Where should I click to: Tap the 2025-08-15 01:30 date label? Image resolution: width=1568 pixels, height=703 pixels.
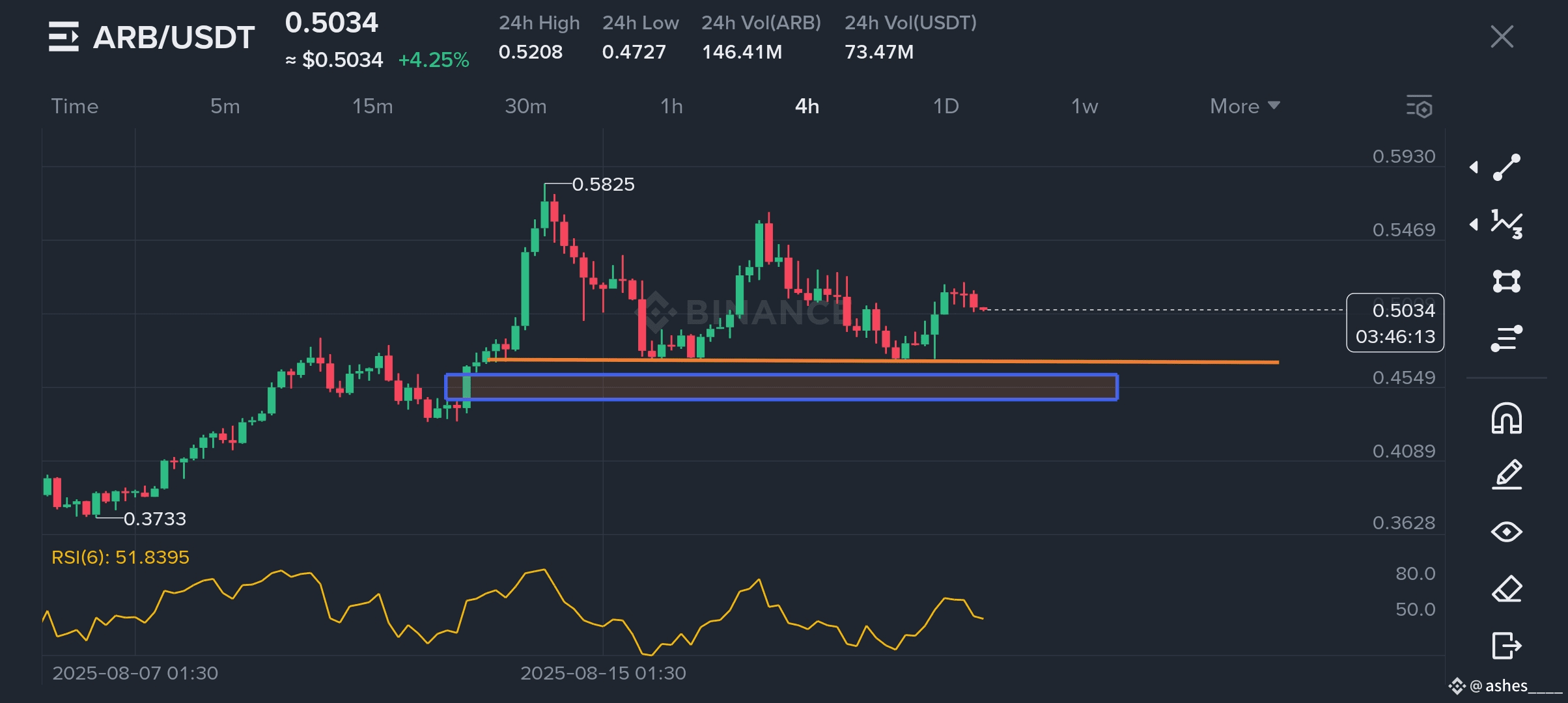(x=603, y=673)
